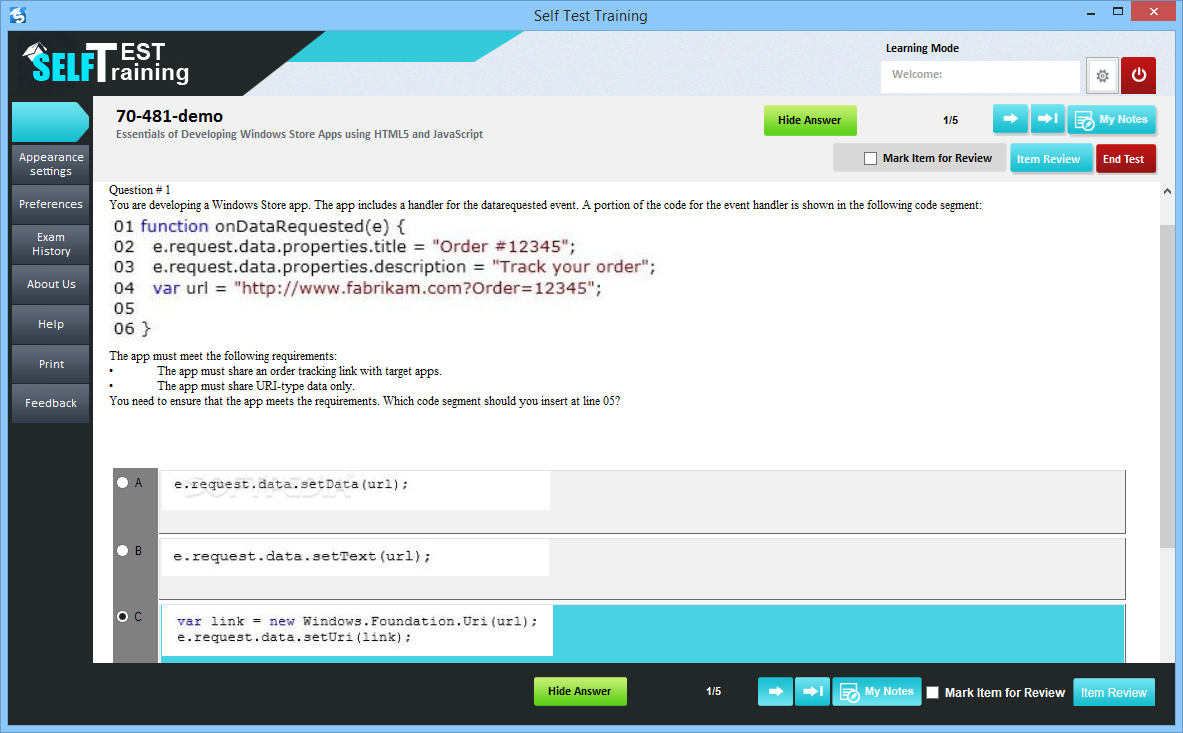The image size is (1183, 733).
Task: Open Help in sidebar
Action: (x=51, y=324)
